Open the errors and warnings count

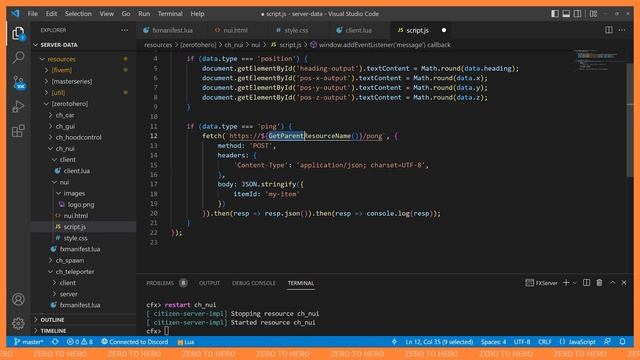pos(80,342)
